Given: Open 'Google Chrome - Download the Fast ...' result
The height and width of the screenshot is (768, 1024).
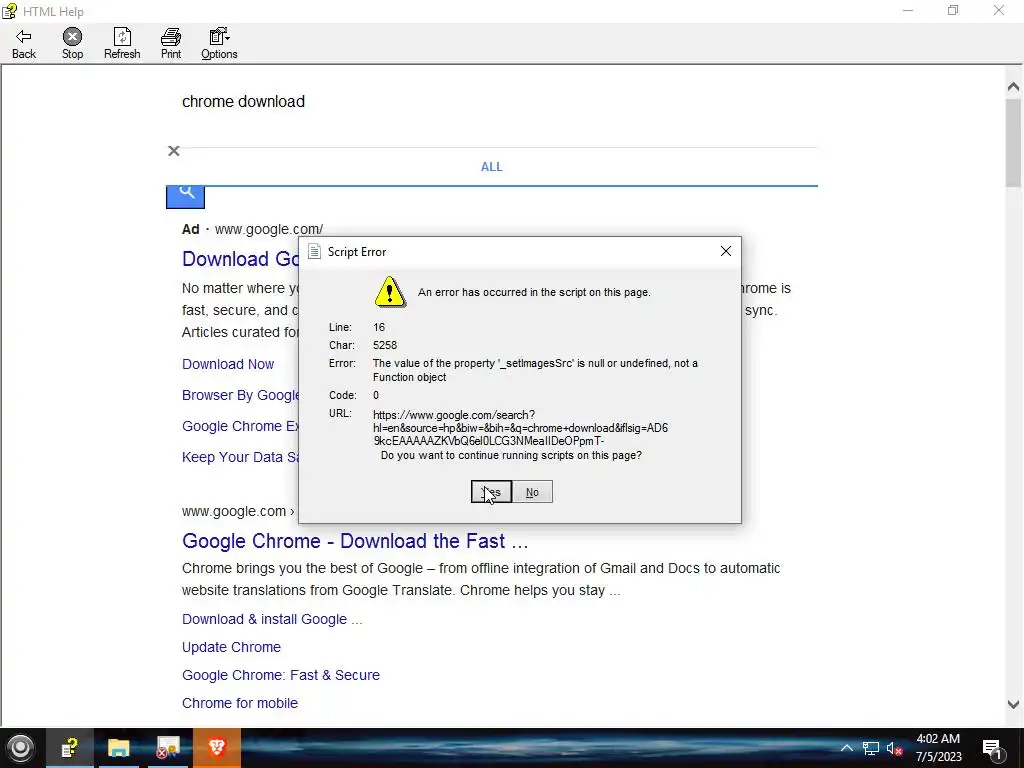Looking at the screenshot, I should 355,541.
